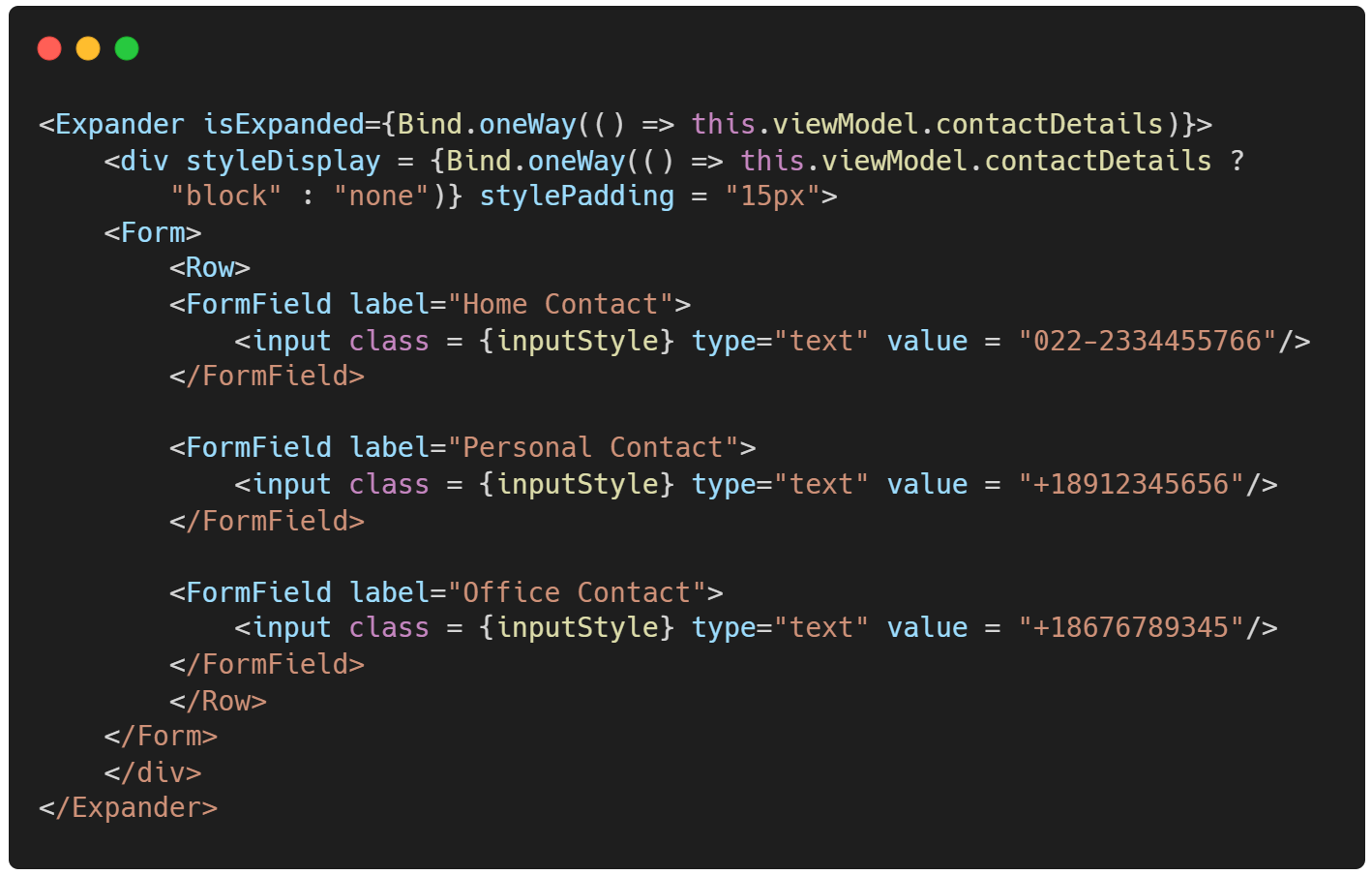Click the "Office Contact" label string
Image resolution: width=1372 pixels, height=875 pixels.
tap(577, 592)
